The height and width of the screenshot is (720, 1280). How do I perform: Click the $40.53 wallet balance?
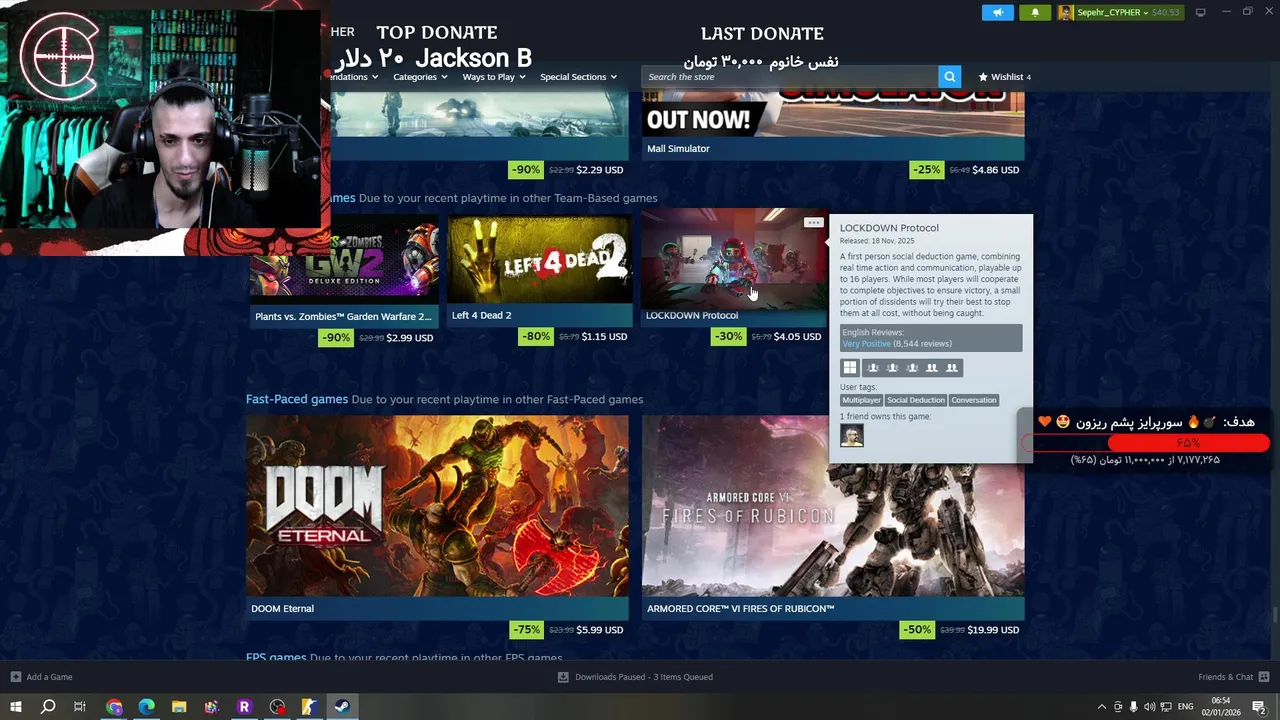(1166, 12)
